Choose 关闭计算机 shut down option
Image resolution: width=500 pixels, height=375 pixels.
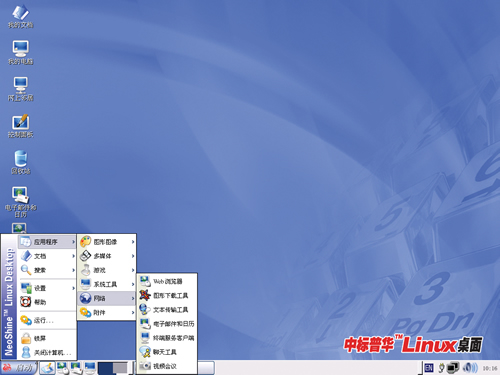point(47,352)
